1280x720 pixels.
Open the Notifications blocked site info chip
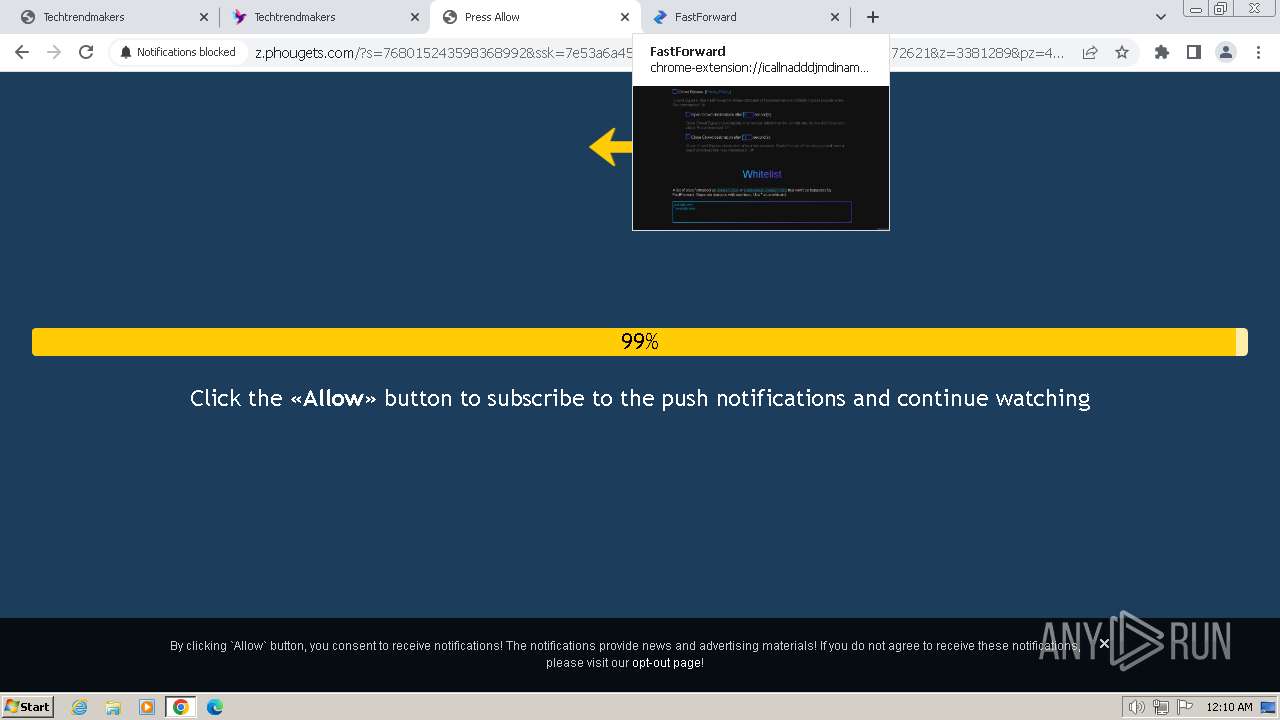point(178,52)
